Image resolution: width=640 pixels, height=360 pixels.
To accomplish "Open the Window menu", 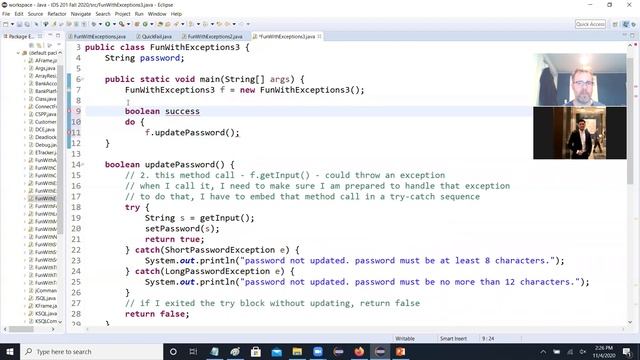I will [157, 14].
